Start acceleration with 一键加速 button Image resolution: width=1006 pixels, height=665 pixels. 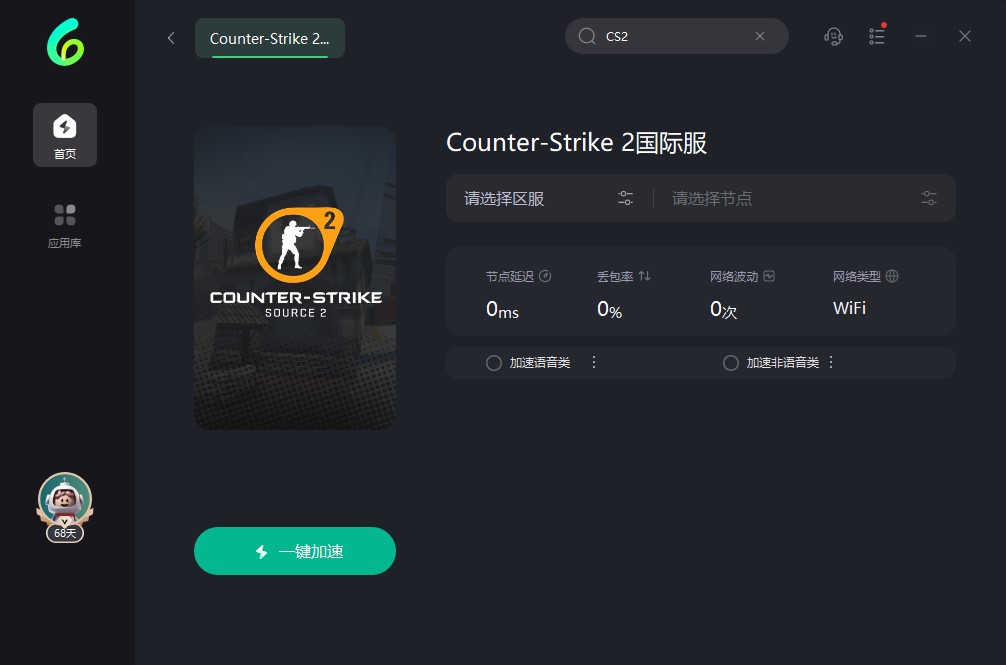tap(295, 551)
